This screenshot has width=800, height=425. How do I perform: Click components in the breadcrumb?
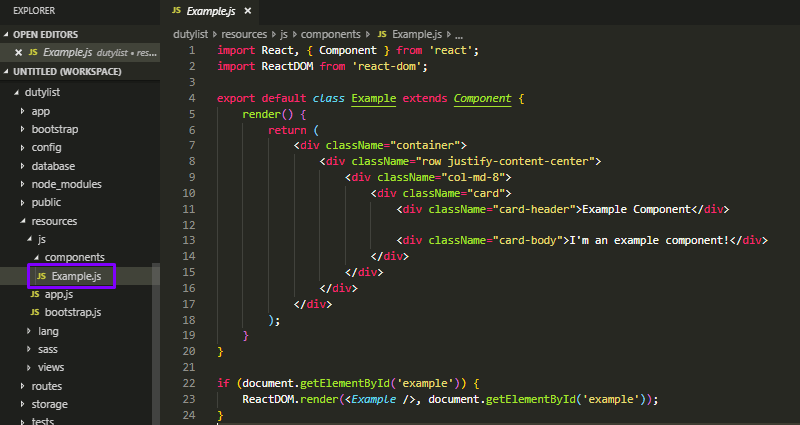pos(331,35)
